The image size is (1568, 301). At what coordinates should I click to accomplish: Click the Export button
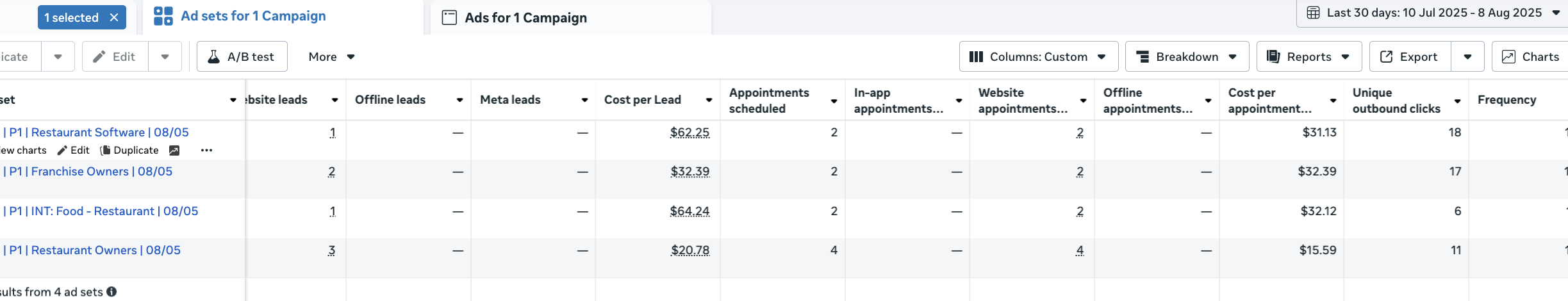[1410, 57]
